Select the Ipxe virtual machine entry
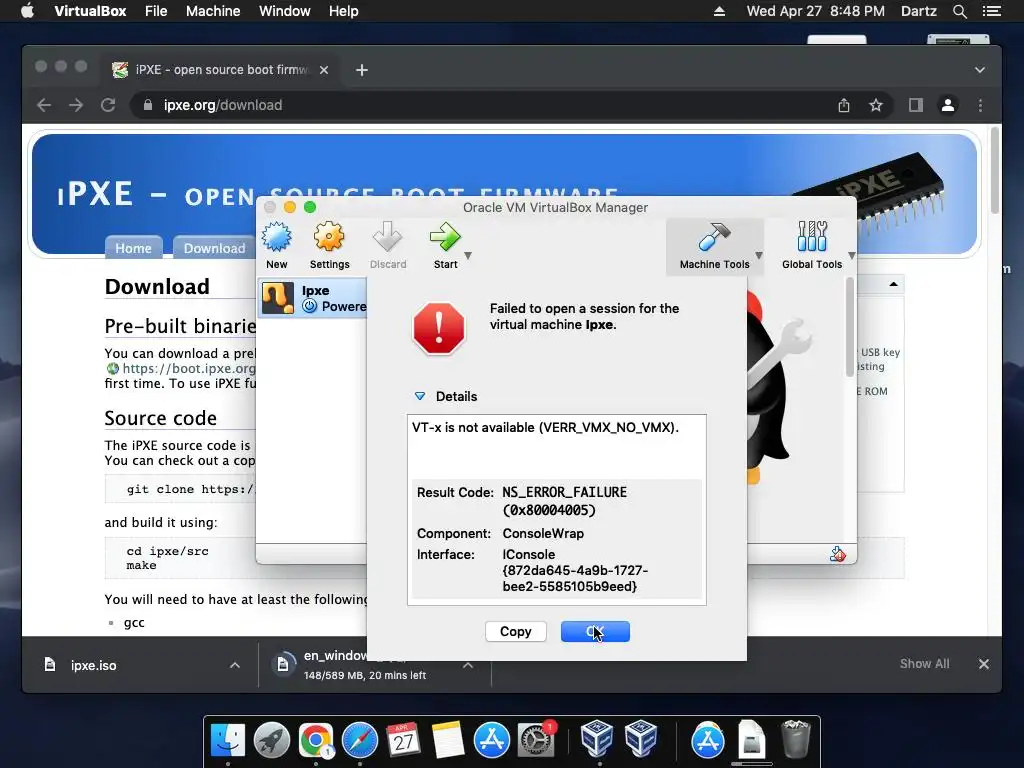This screenshot has width=1024, height=768. click(313, 298)
